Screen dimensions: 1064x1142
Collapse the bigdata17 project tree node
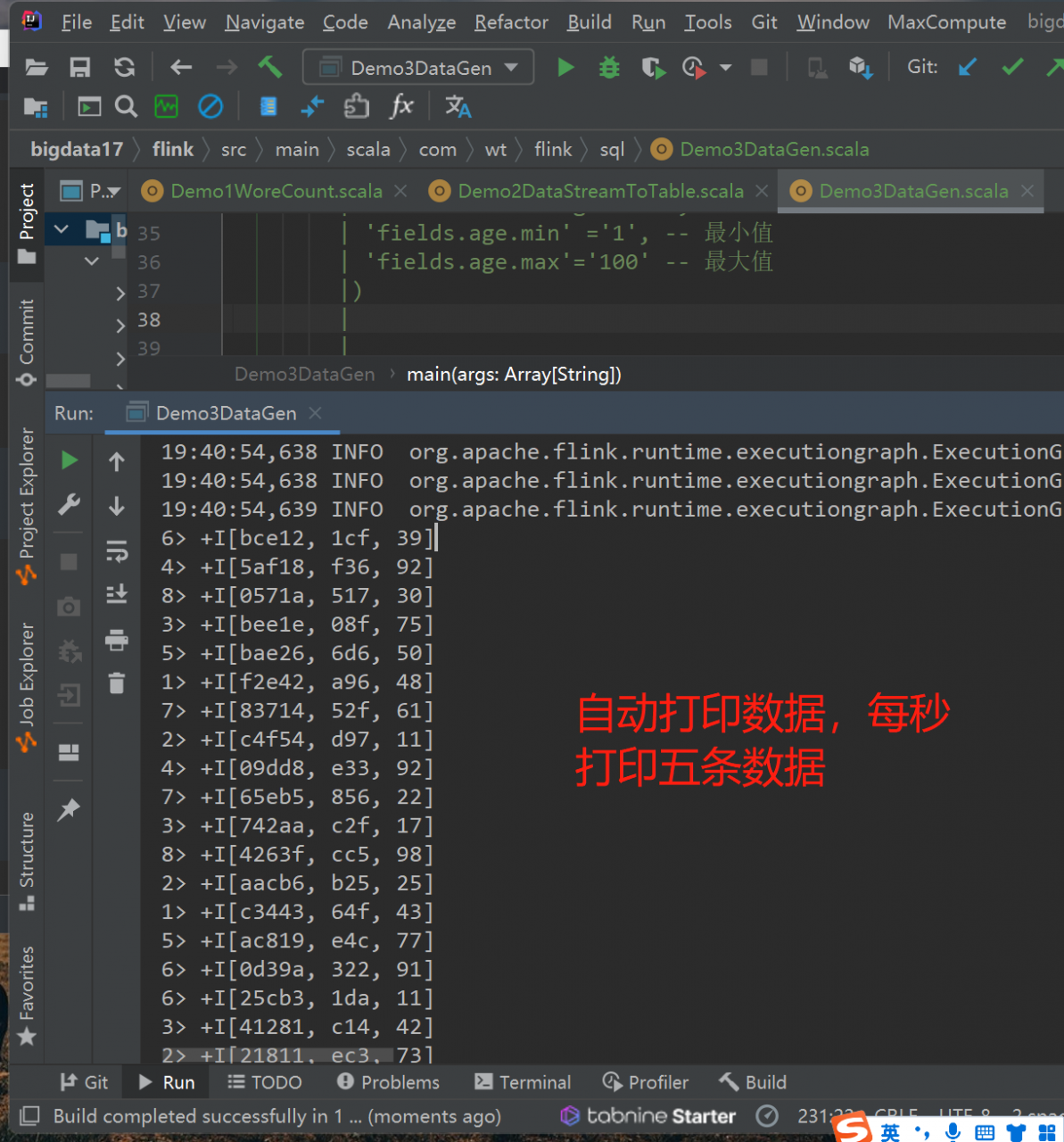[61, 230]
